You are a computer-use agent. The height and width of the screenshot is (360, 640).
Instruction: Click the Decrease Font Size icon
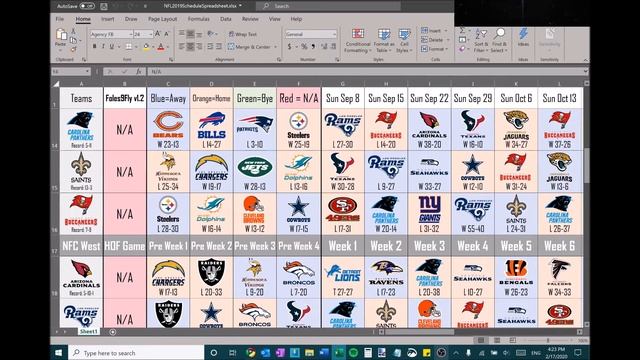tap(167, 34)
